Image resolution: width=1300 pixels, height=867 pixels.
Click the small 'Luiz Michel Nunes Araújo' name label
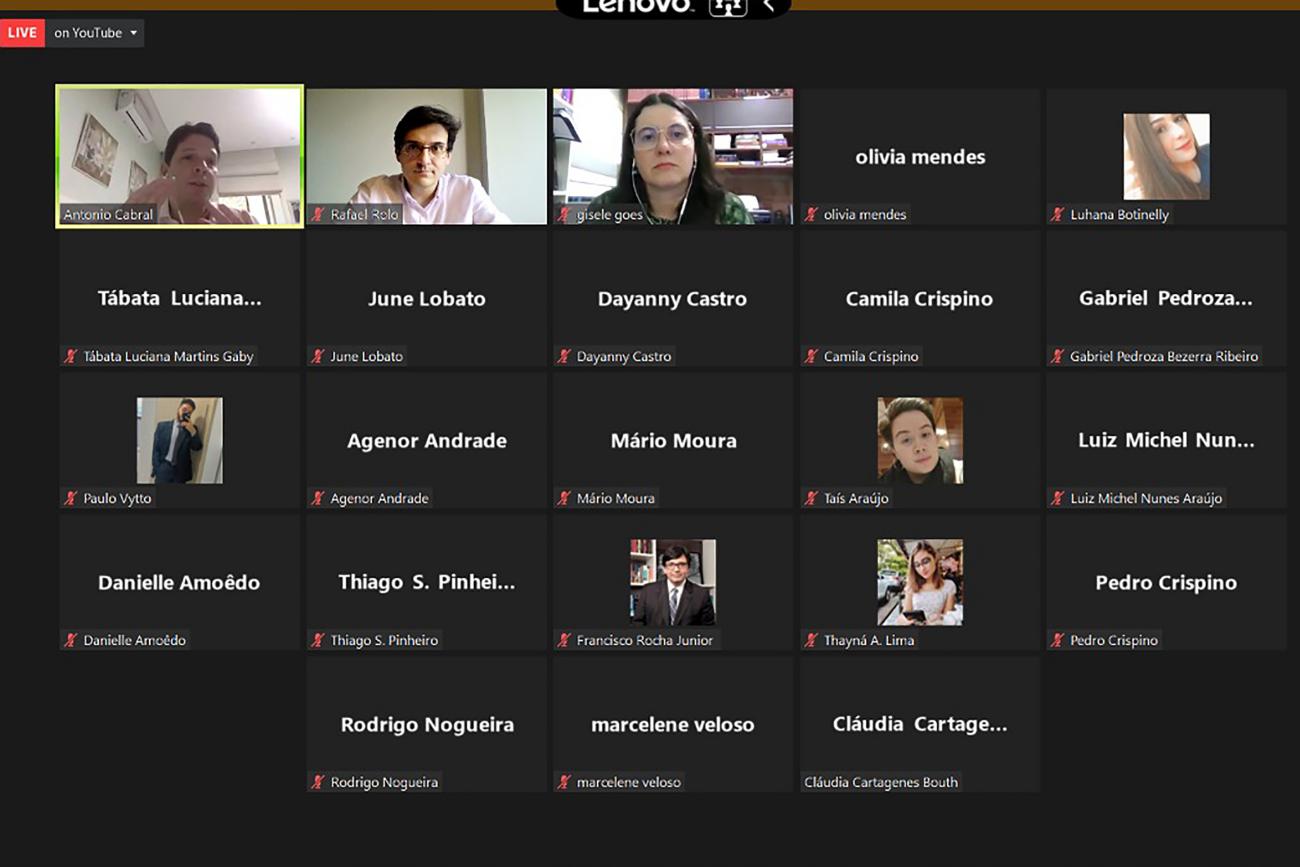point(1146,498)
